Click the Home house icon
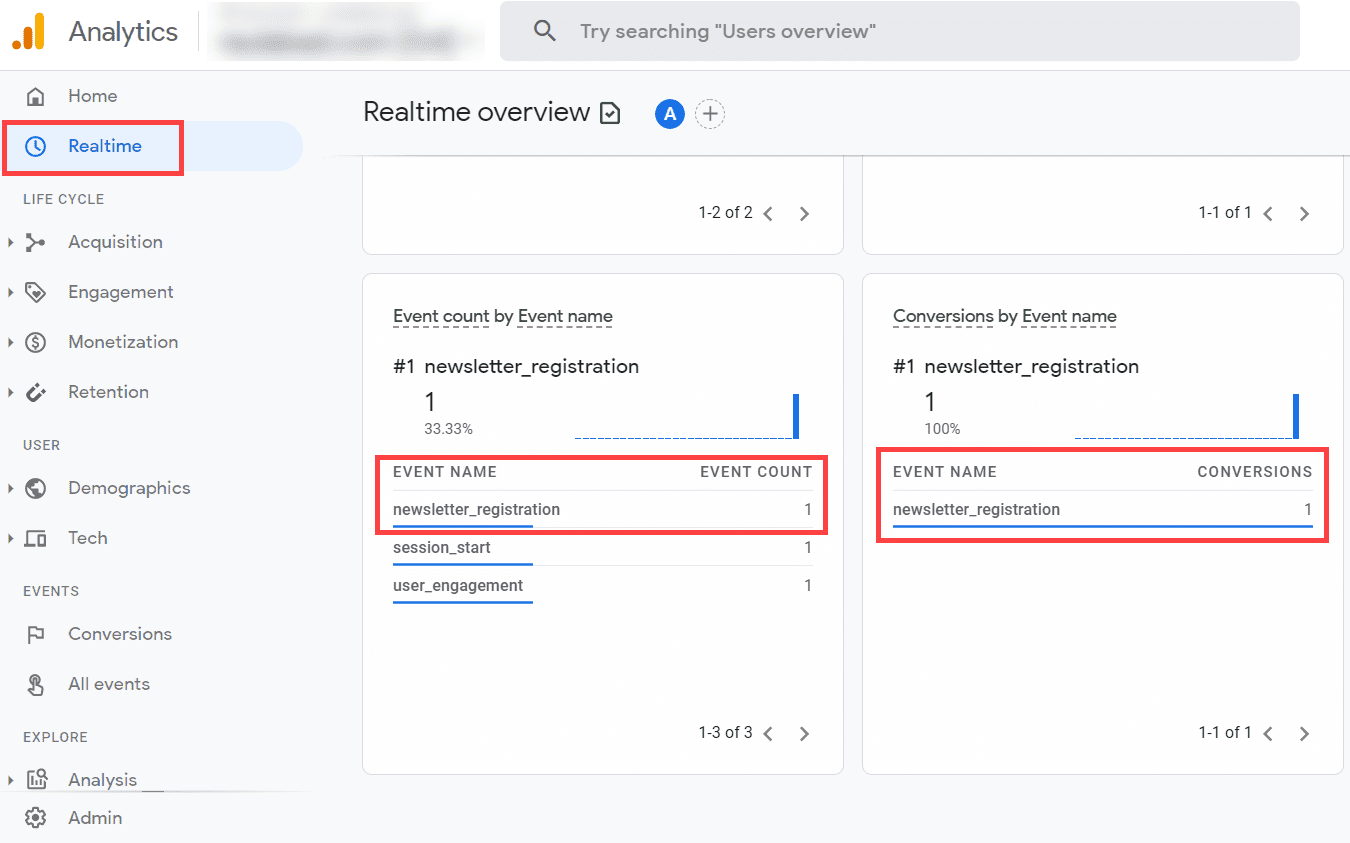The image size is (1350, 843). [x=35, y=96]
